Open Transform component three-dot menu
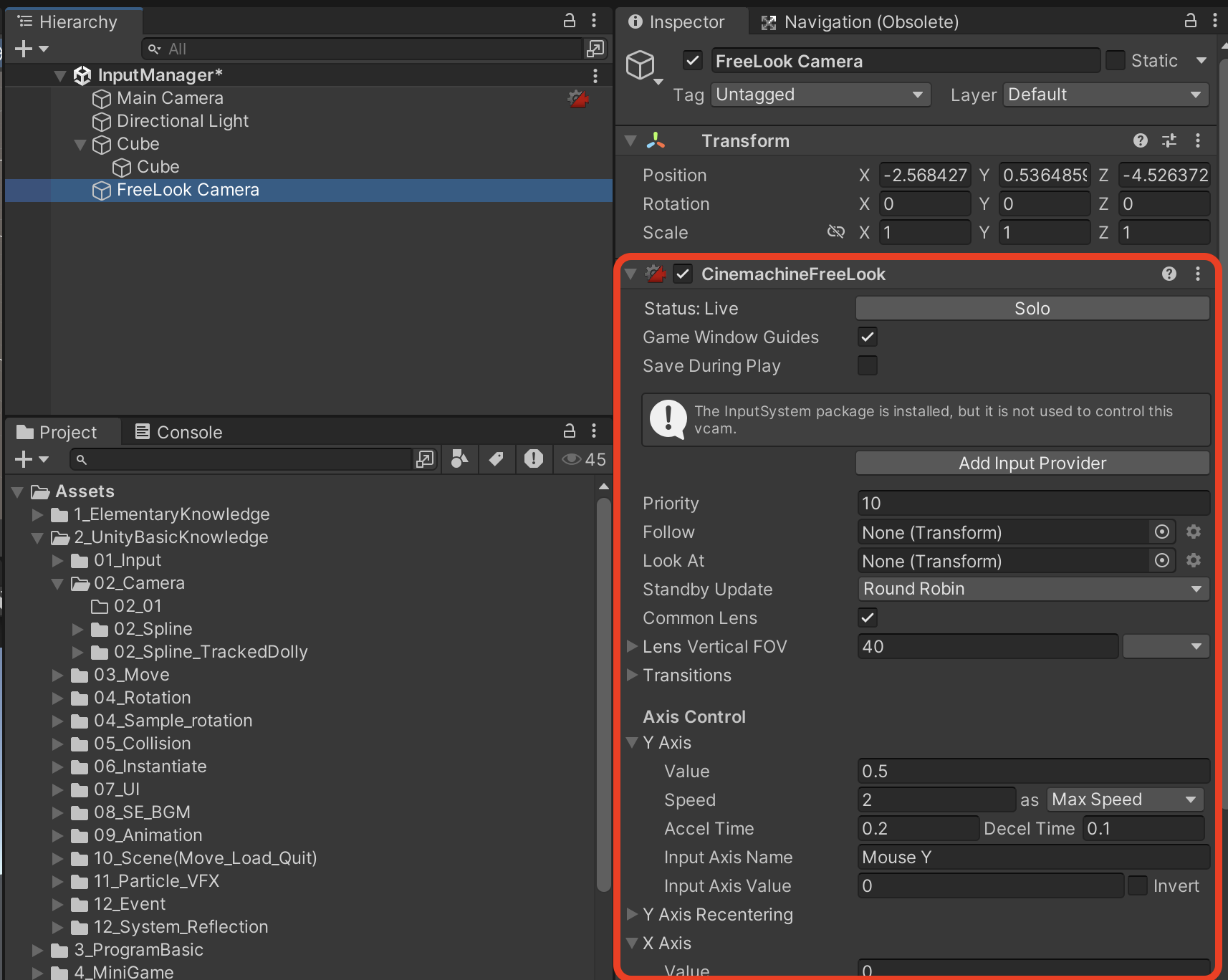 coord(1197,141)
